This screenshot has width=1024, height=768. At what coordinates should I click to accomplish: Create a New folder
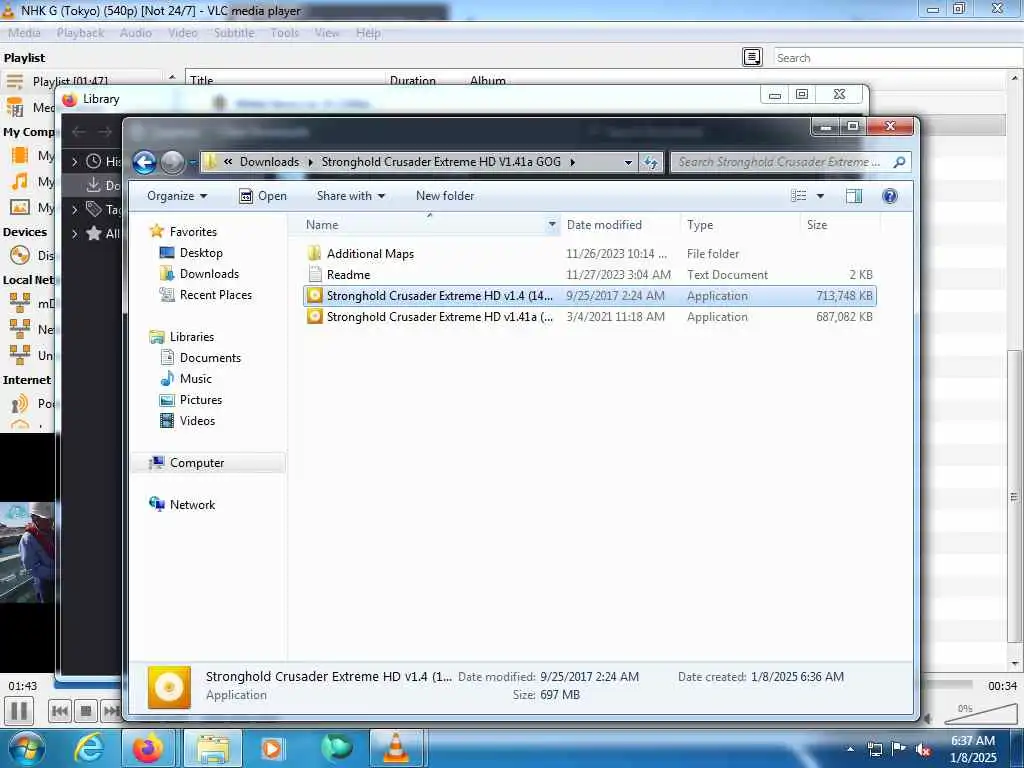[x=445, y=196]
